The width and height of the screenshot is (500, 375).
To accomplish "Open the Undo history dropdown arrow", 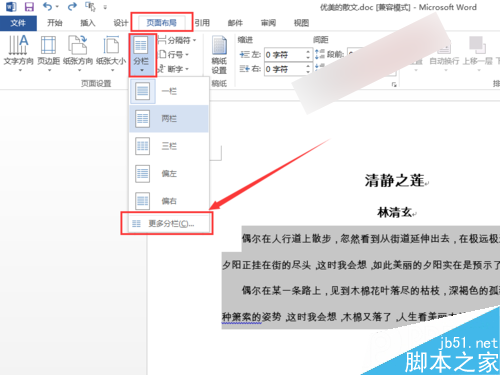I will pos(57,6).
